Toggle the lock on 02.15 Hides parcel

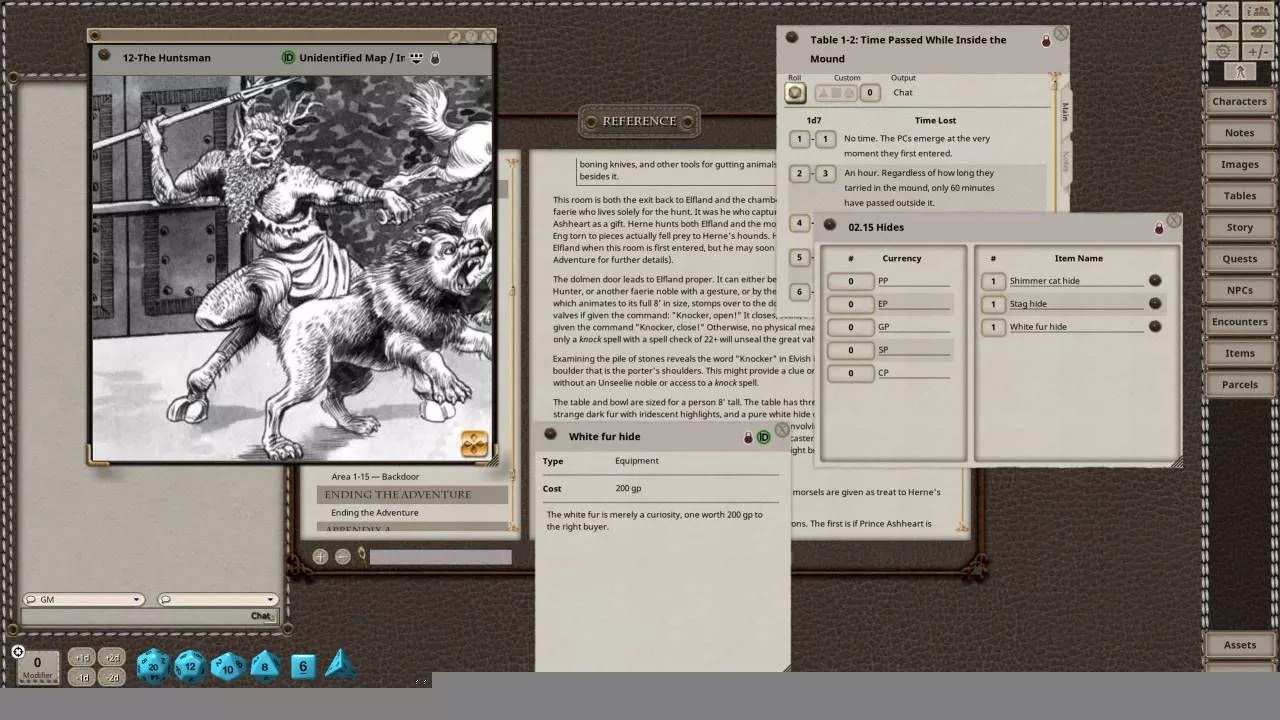coord(1159,228)
